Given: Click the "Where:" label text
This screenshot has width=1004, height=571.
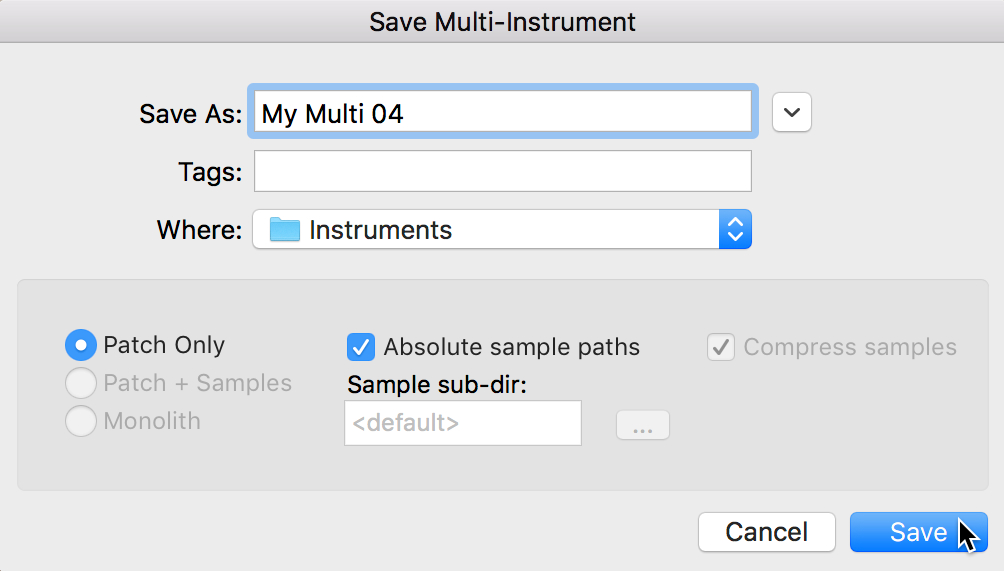Looking at the screenshot, I should (199, 230).
